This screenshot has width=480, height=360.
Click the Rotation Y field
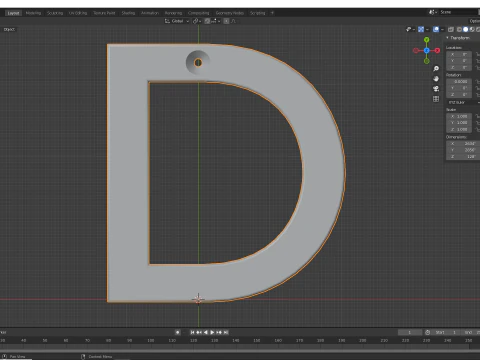coord(459,88)
